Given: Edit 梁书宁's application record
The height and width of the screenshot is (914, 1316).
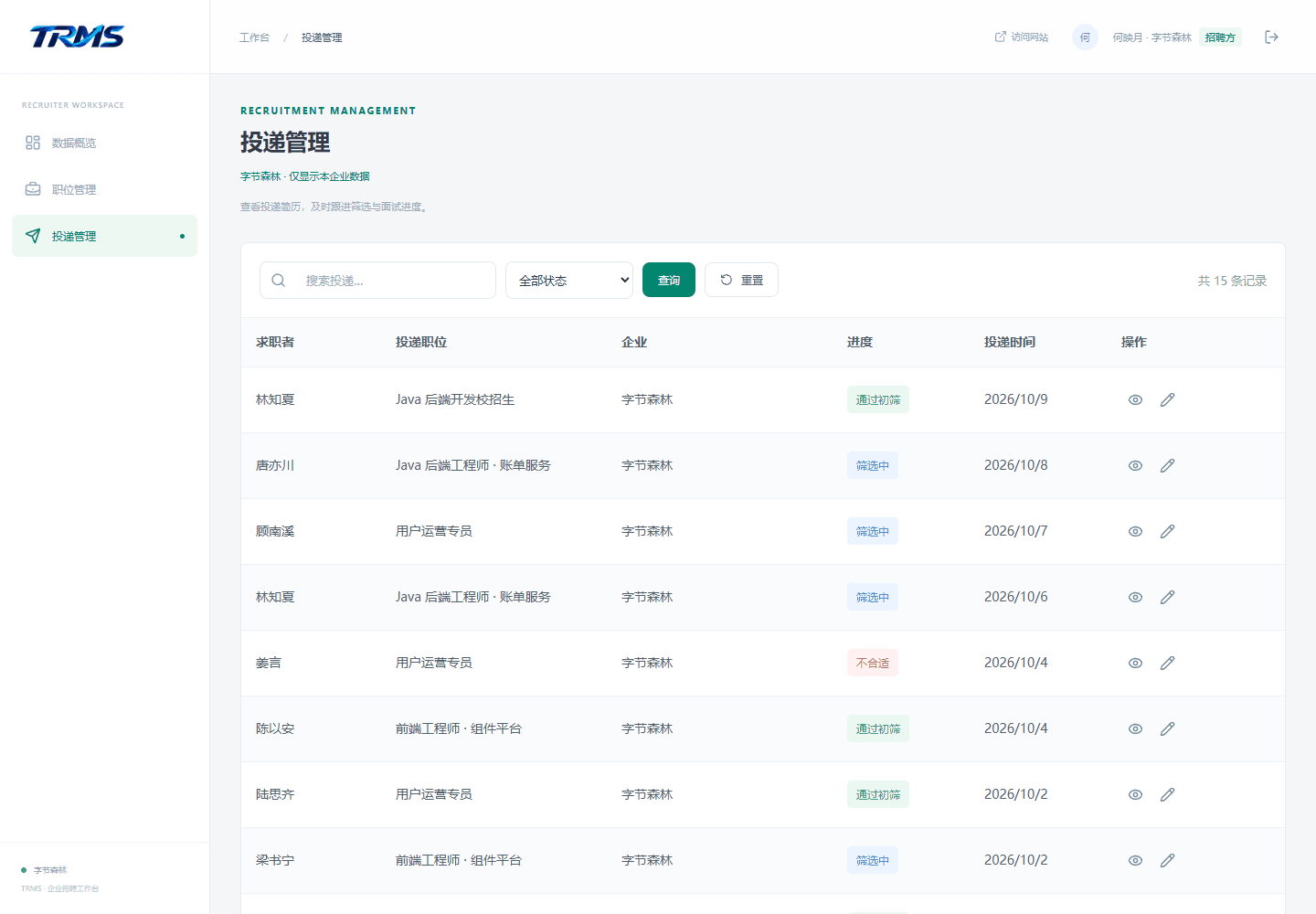Looking at the screenshot, I should pos(1167,860).
